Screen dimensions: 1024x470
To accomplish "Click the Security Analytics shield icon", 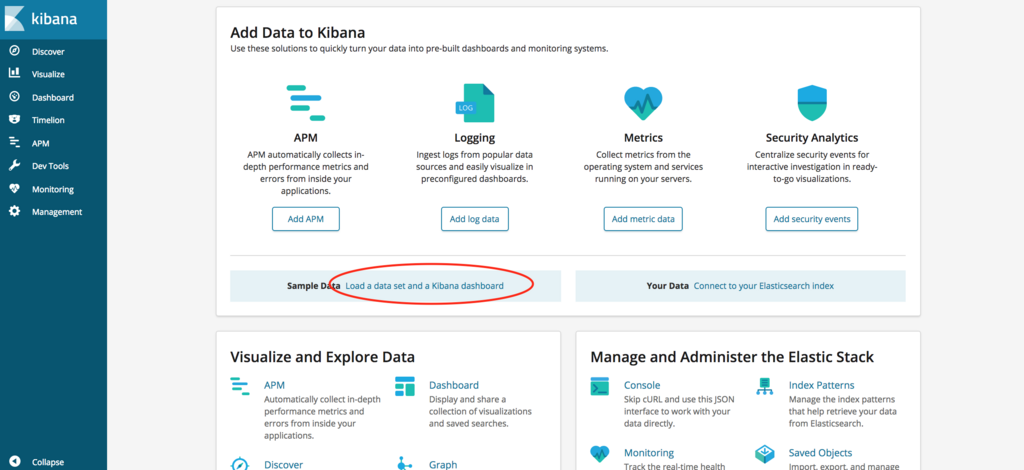I will point(812,102).
